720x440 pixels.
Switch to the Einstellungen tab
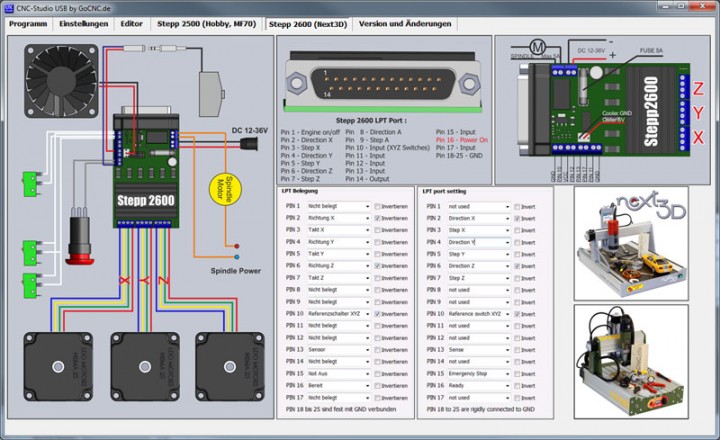pos(84,24)
